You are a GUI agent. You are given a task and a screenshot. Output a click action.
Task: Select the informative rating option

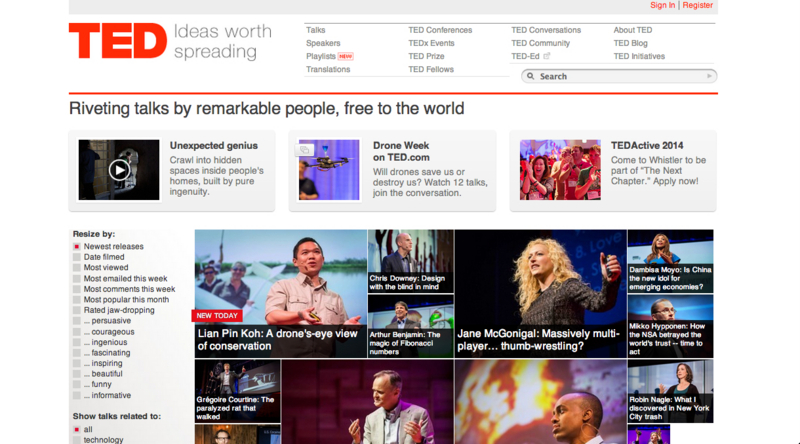[77, 396]
